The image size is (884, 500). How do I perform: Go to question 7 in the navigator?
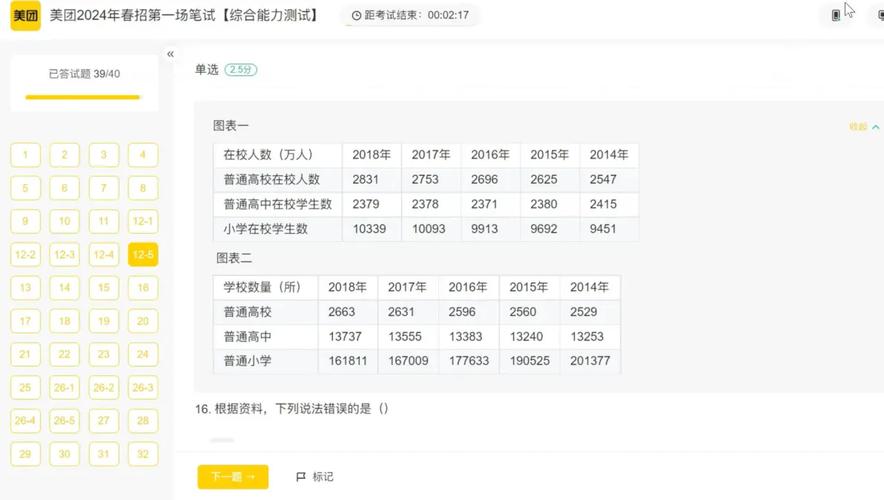point(104,188)
